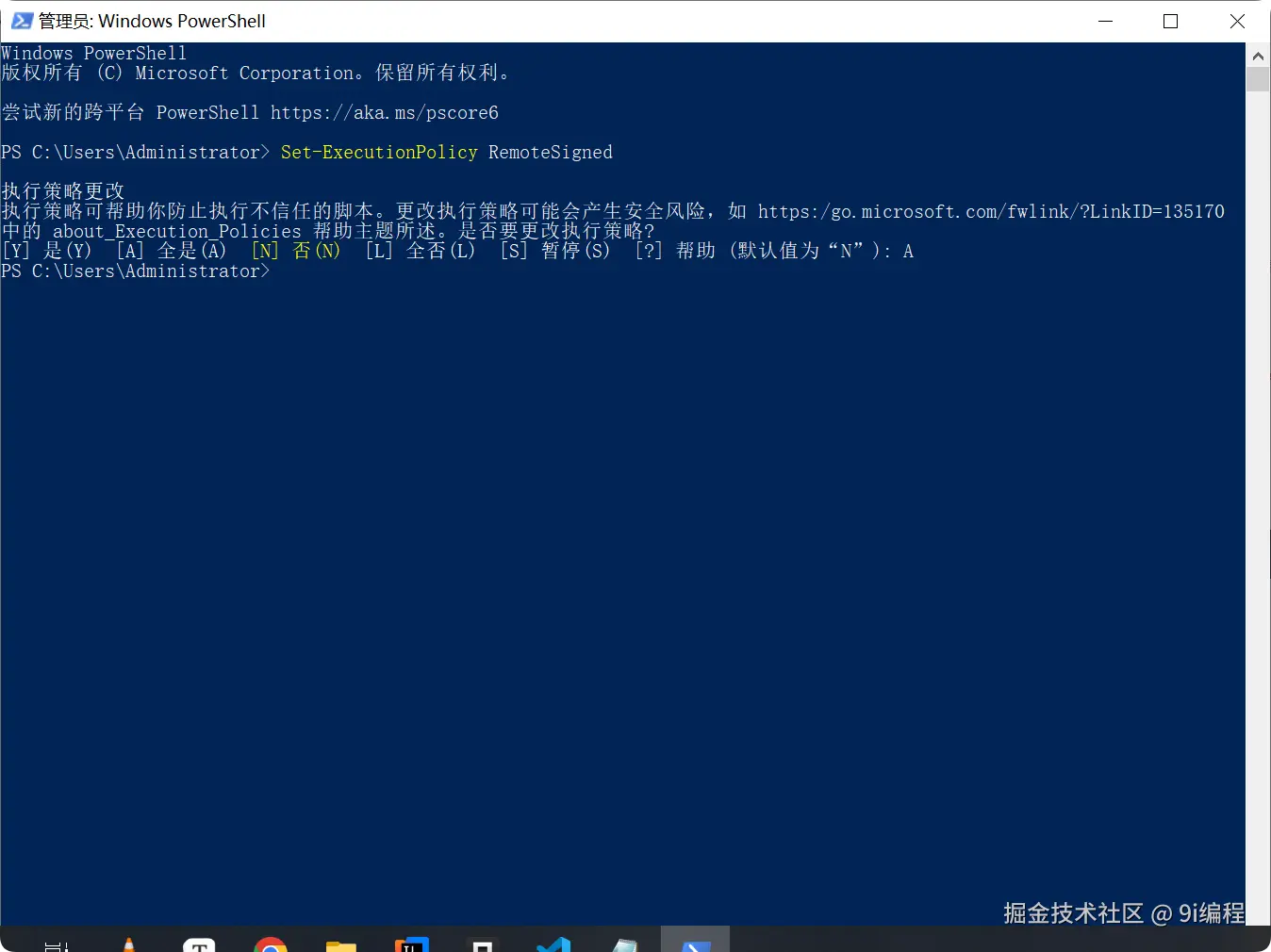Click the window title 管理员: Windows PowerShell
1271x952 pixels.
[152, 21]
